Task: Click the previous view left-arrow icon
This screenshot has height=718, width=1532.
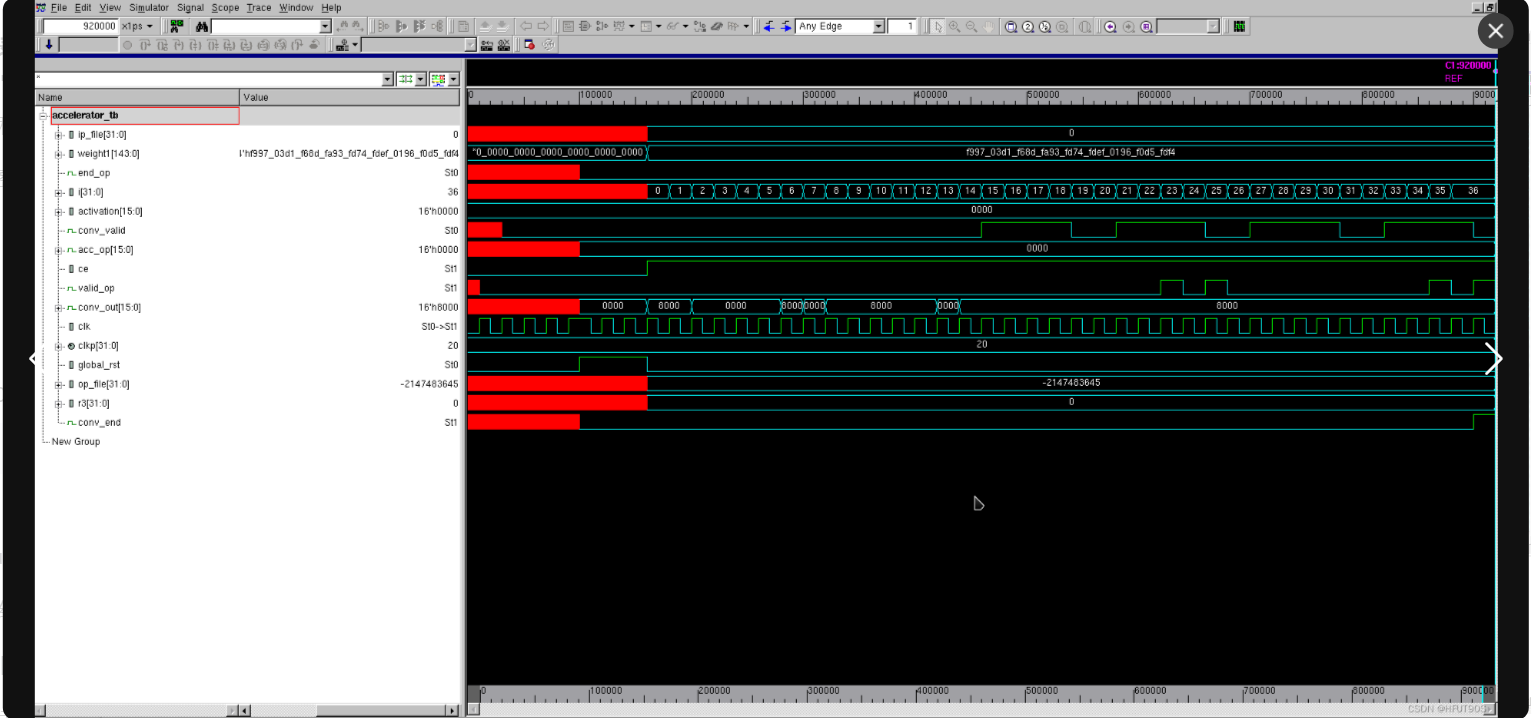Action: click(x=1110, y=26)
